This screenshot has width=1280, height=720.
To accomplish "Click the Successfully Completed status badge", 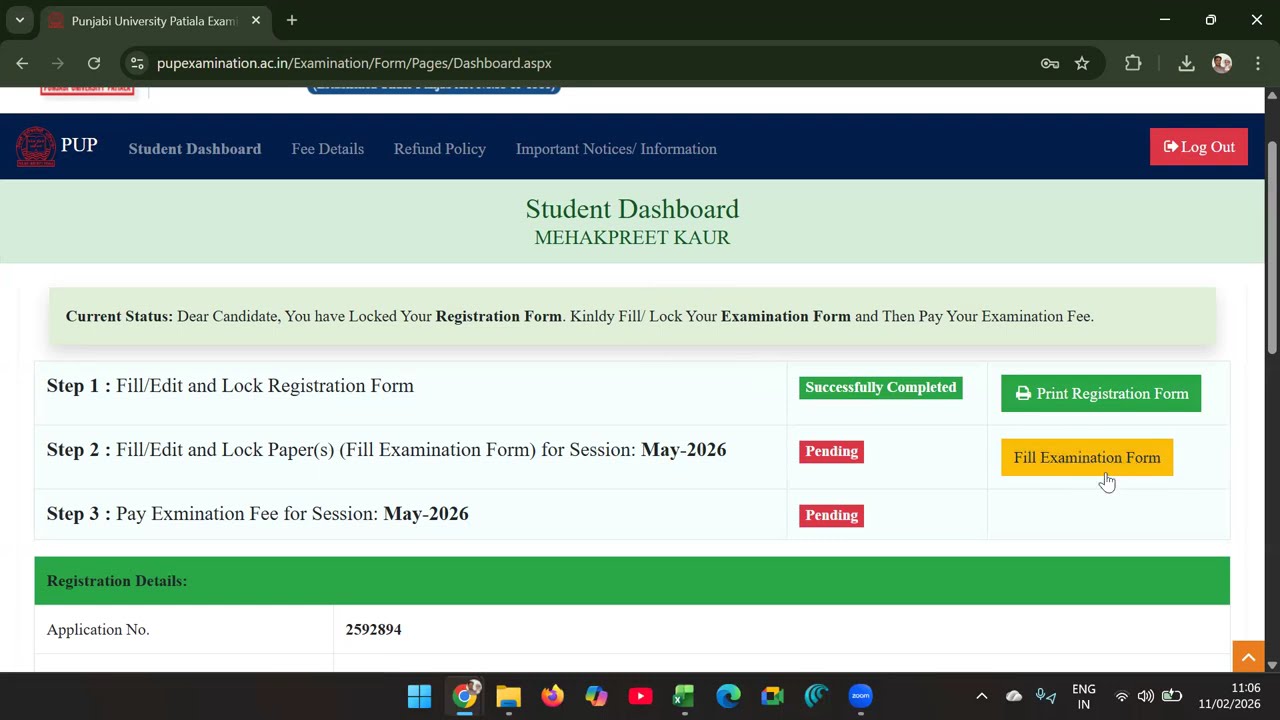I will tap(881, 387).
